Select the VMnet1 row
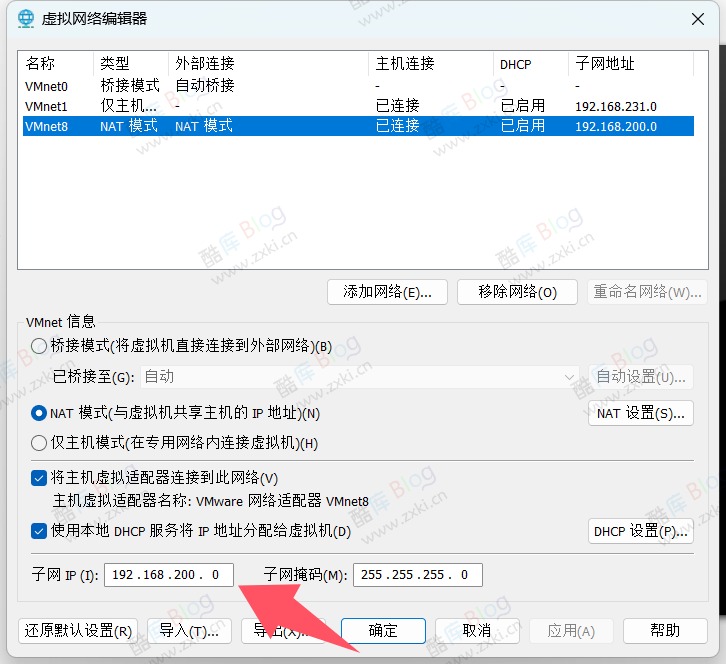Screen dimensions: 726x664 pyautogui.click(x=358, y=106)
